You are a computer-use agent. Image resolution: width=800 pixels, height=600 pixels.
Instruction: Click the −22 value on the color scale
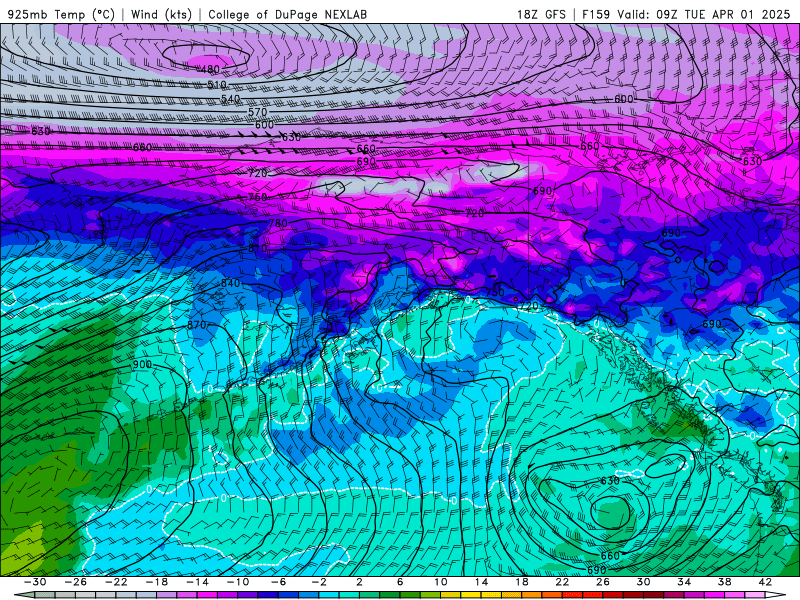pos(116,582)
